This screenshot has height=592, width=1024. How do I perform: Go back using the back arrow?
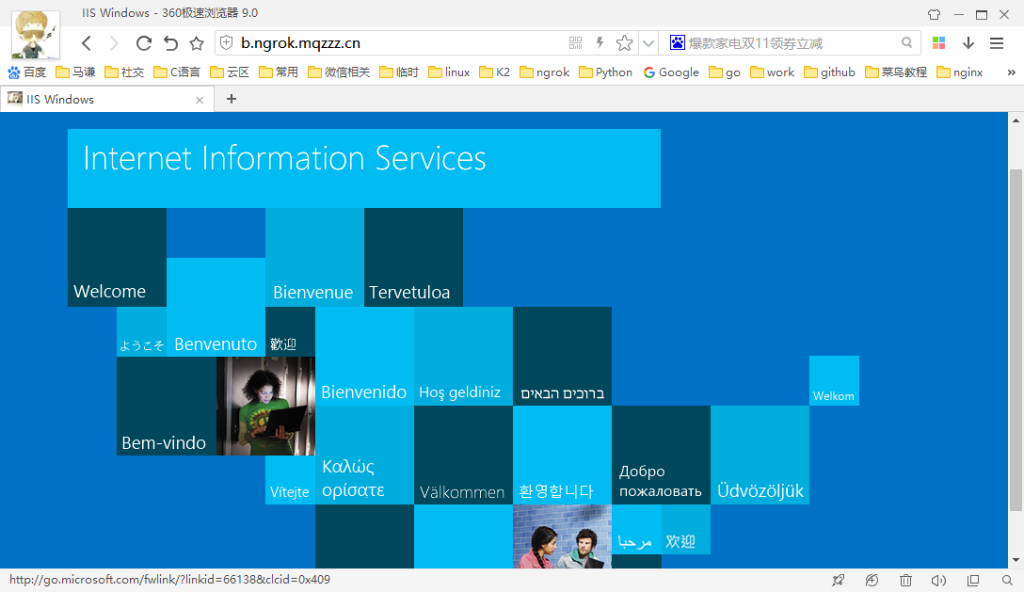pos(86,43)
